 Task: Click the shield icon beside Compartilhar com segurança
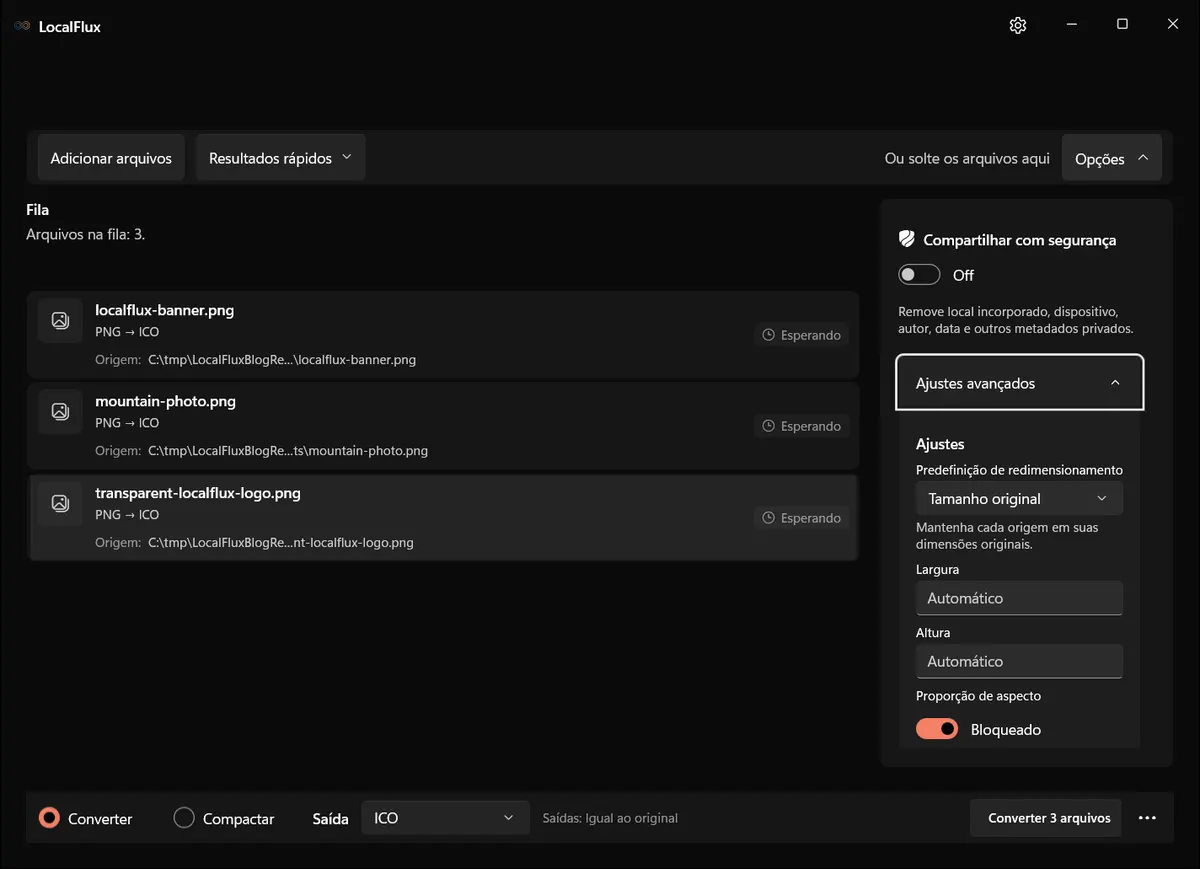tap(907, 240)
